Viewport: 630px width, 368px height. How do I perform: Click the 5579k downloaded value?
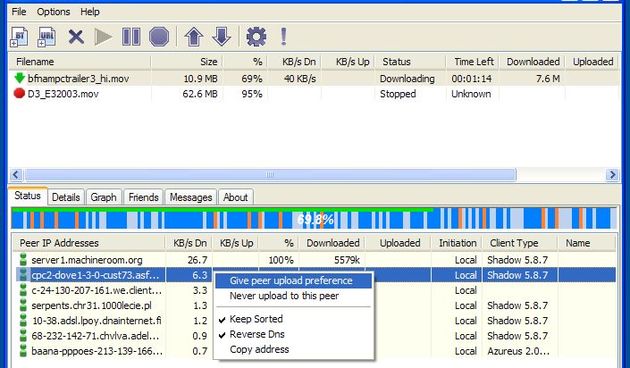tap(346, 260)
